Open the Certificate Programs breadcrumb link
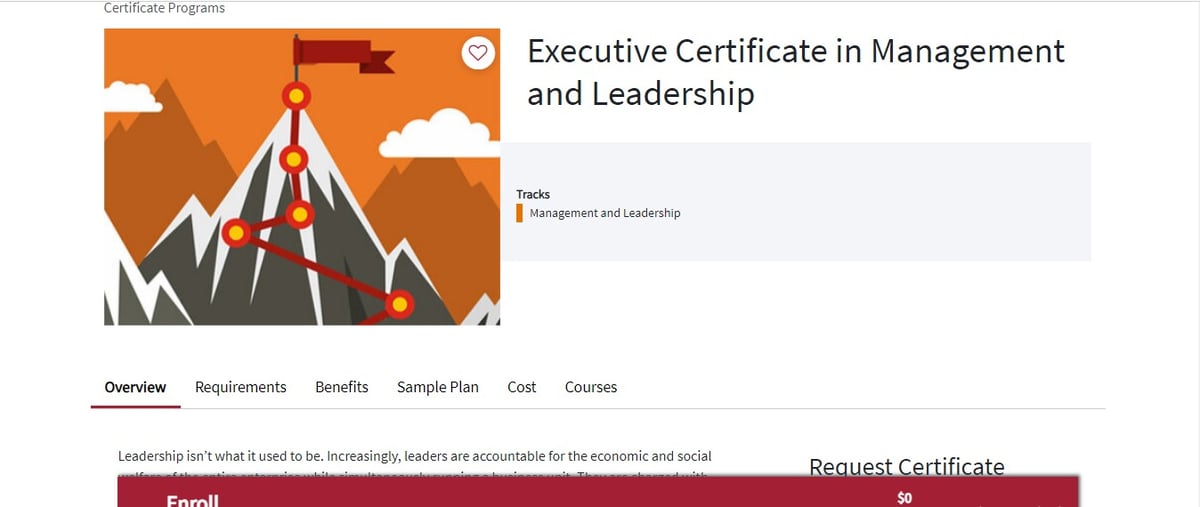The height and width of the screenshot is (507, 1200). [164, 8]
